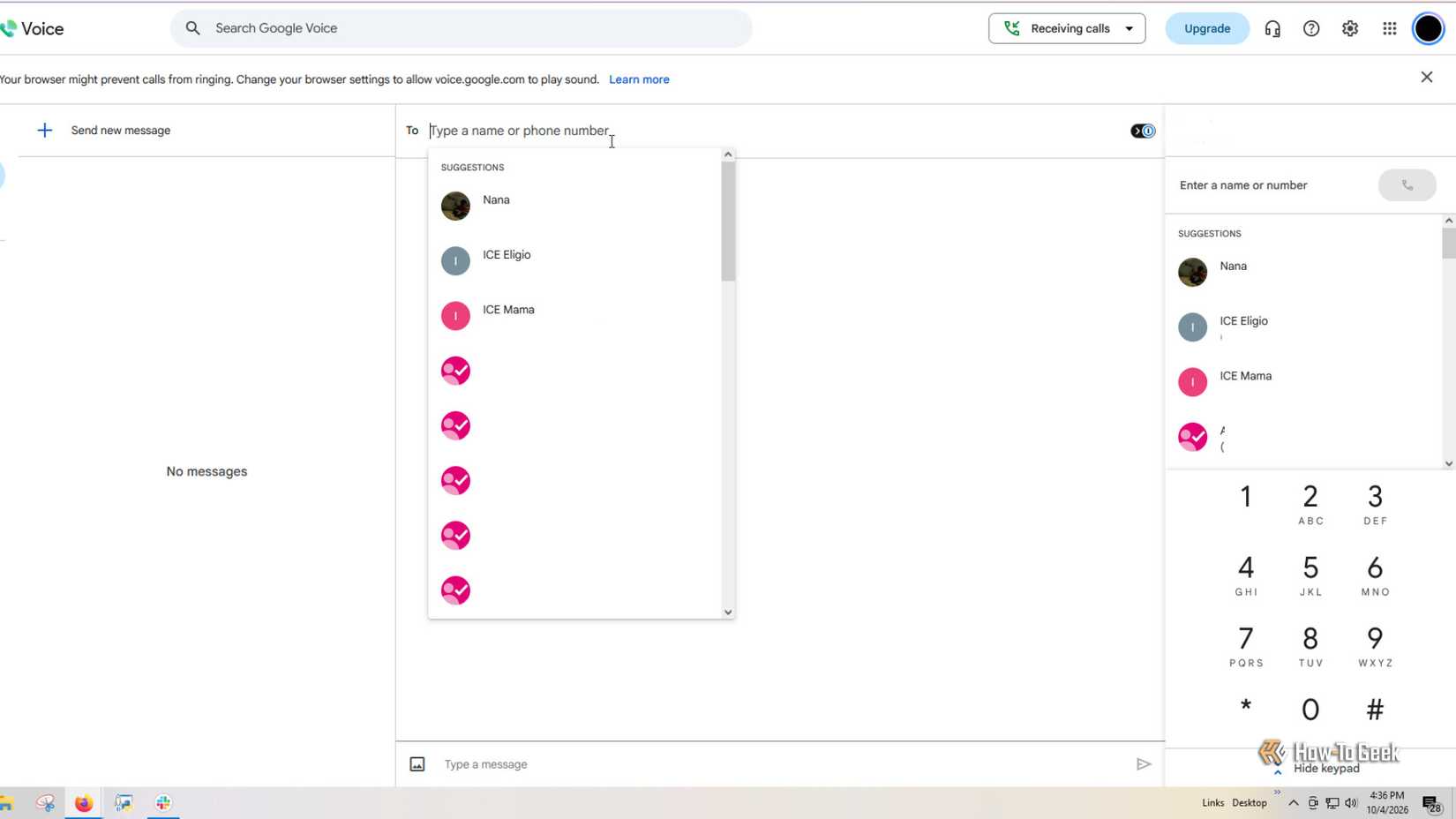Open Settings gear icon

[1350, 28]
